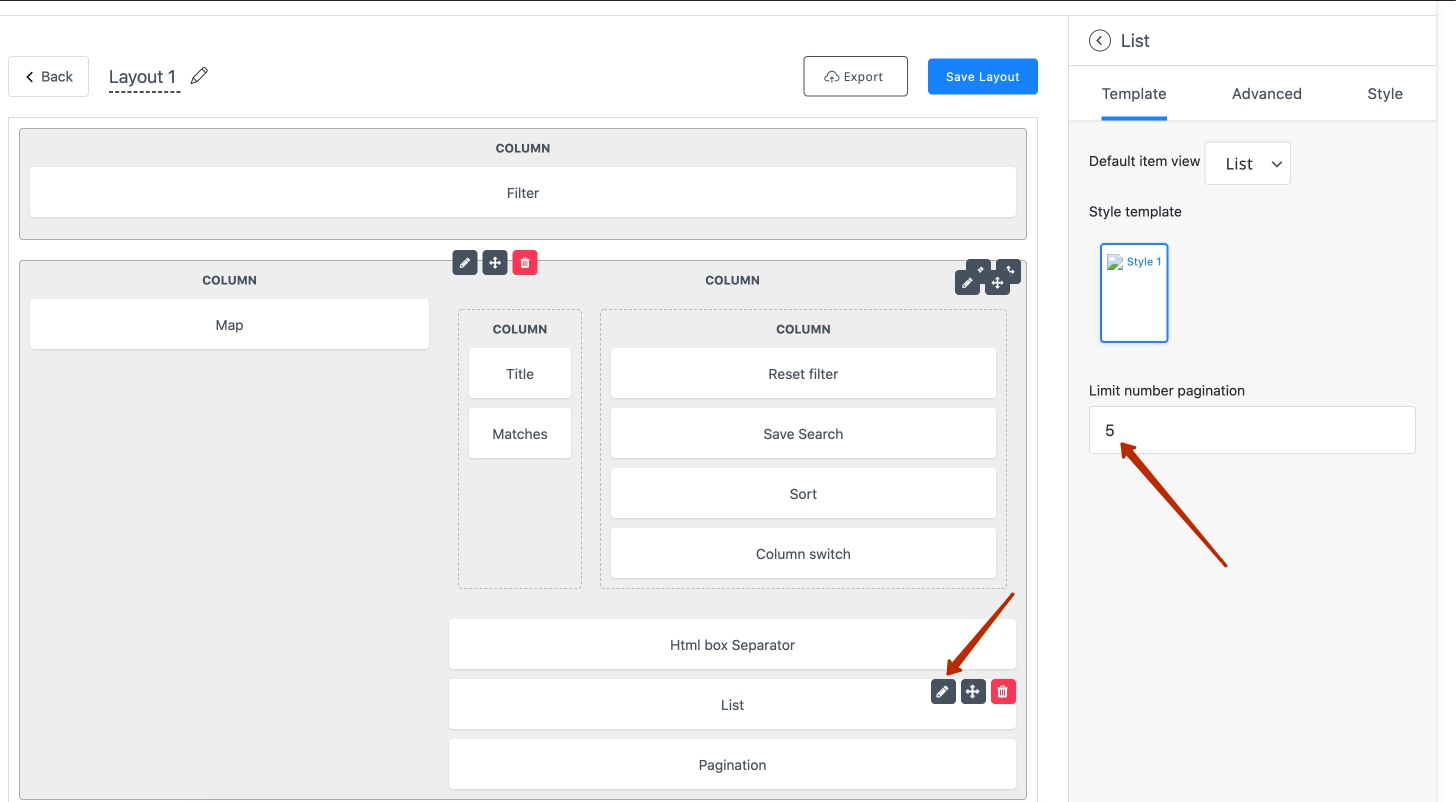Screen dimensions: 1456x802
Task: Choose the Style 1 template thumbnail
Action: tap(1134, 293)
